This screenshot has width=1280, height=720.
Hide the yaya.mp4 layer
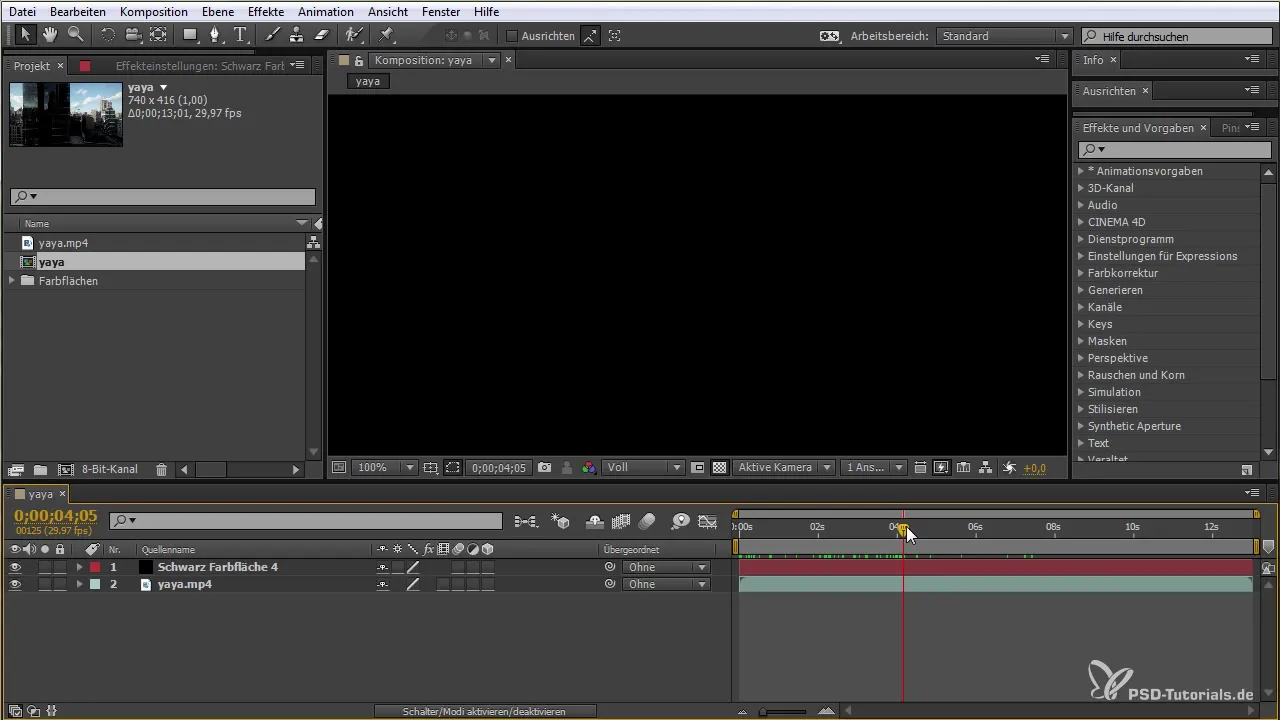pyautogui.click(x=15, y=584)
